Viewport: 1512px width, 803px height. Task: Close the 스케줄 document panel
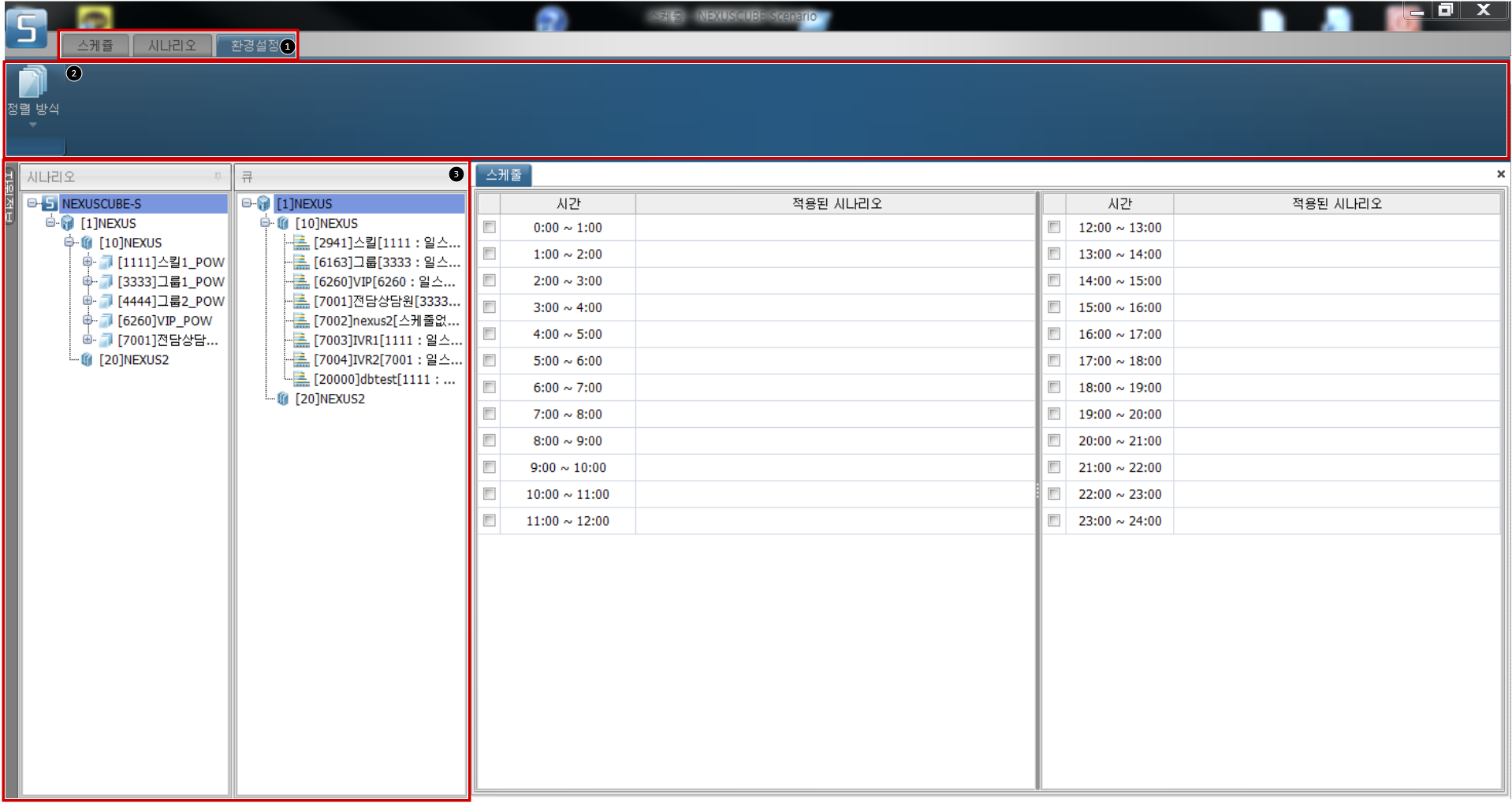click(1500, 174)
